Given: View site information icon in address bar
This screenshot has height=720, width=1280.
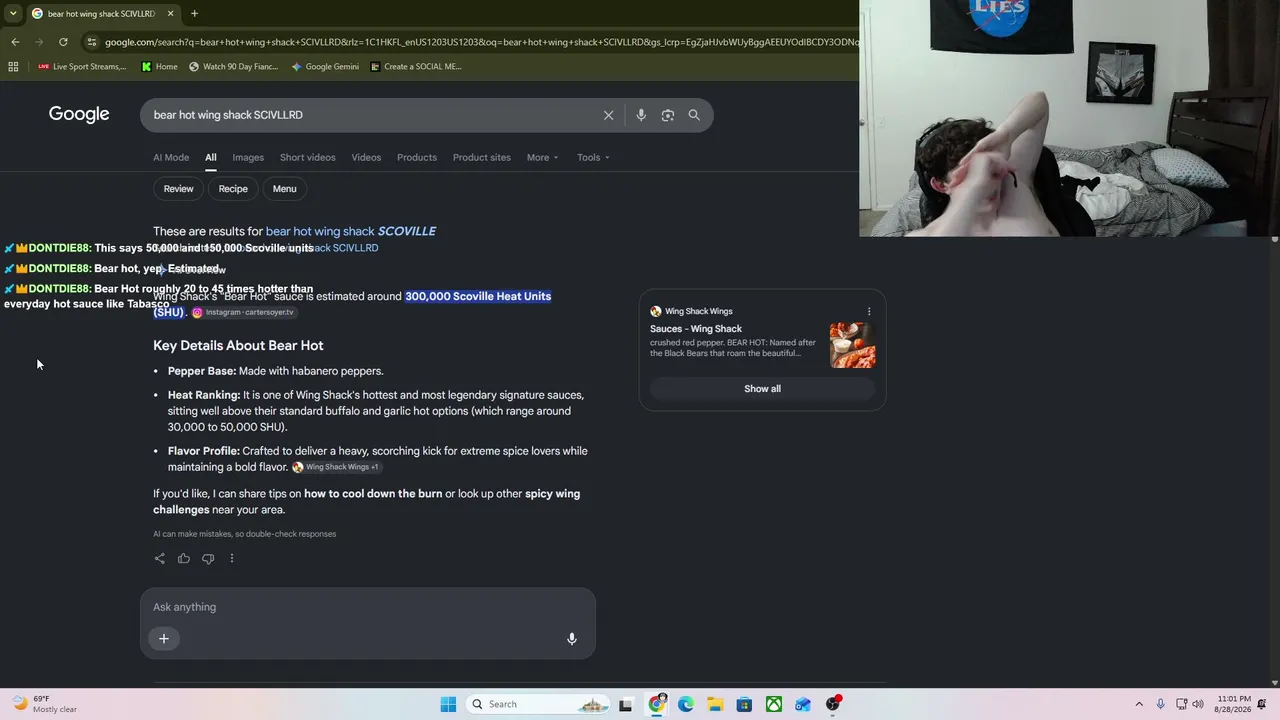Looking at the screenshot, I should [x=92, y=42].
